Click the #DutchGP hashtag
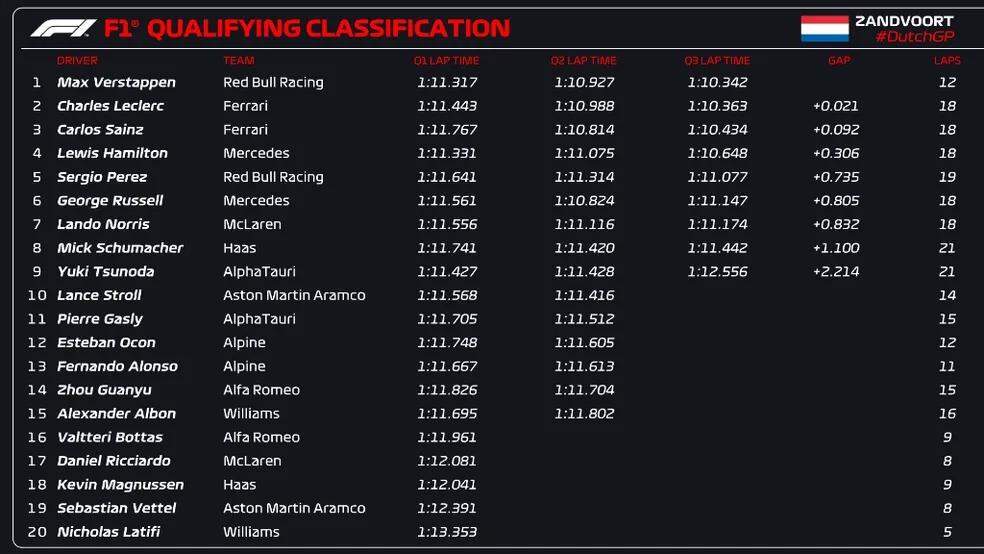 [914, 37]
